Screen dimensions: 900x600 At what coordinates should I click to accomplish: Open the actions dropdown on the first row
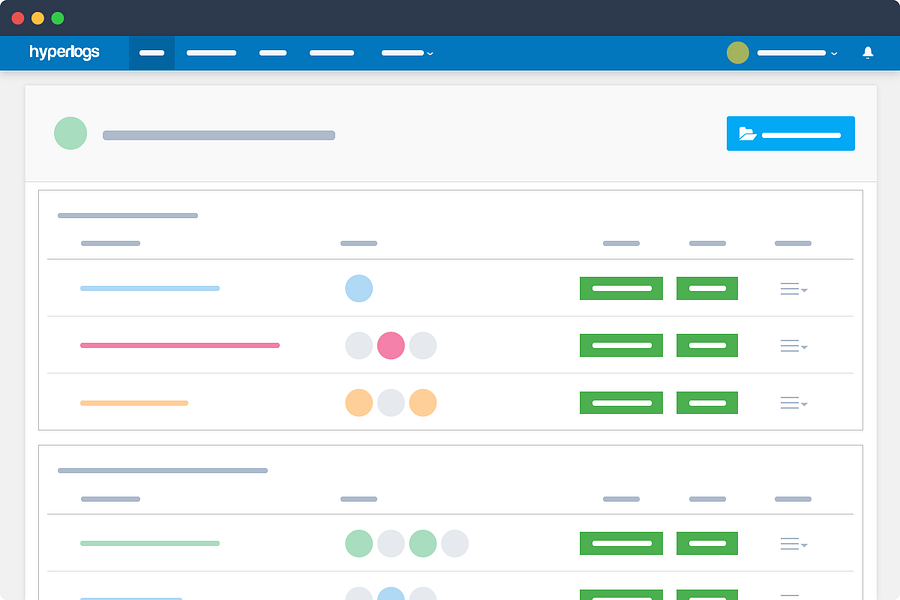[x=793, y=288]
